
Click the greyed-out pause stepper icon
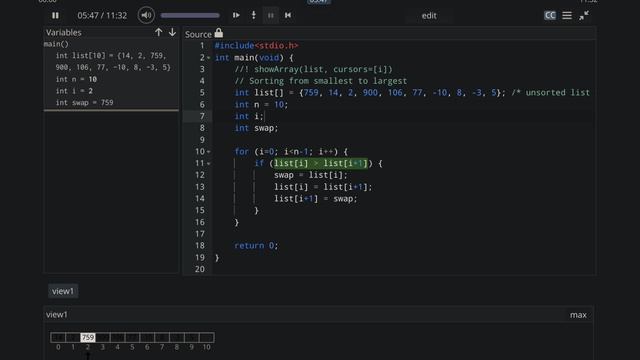point(271,16)
